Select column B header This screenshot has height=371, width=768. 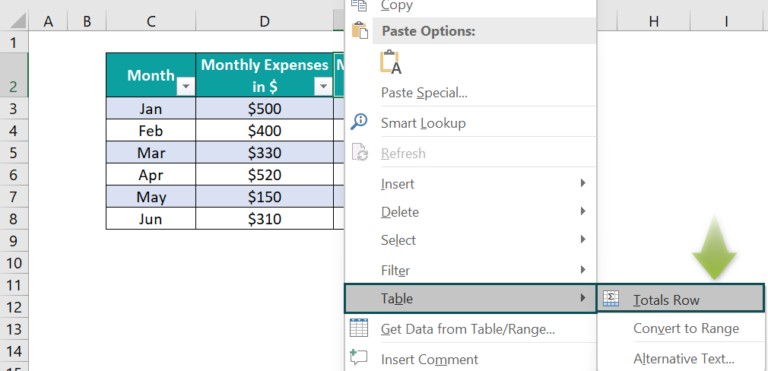(x=87, y=21)
